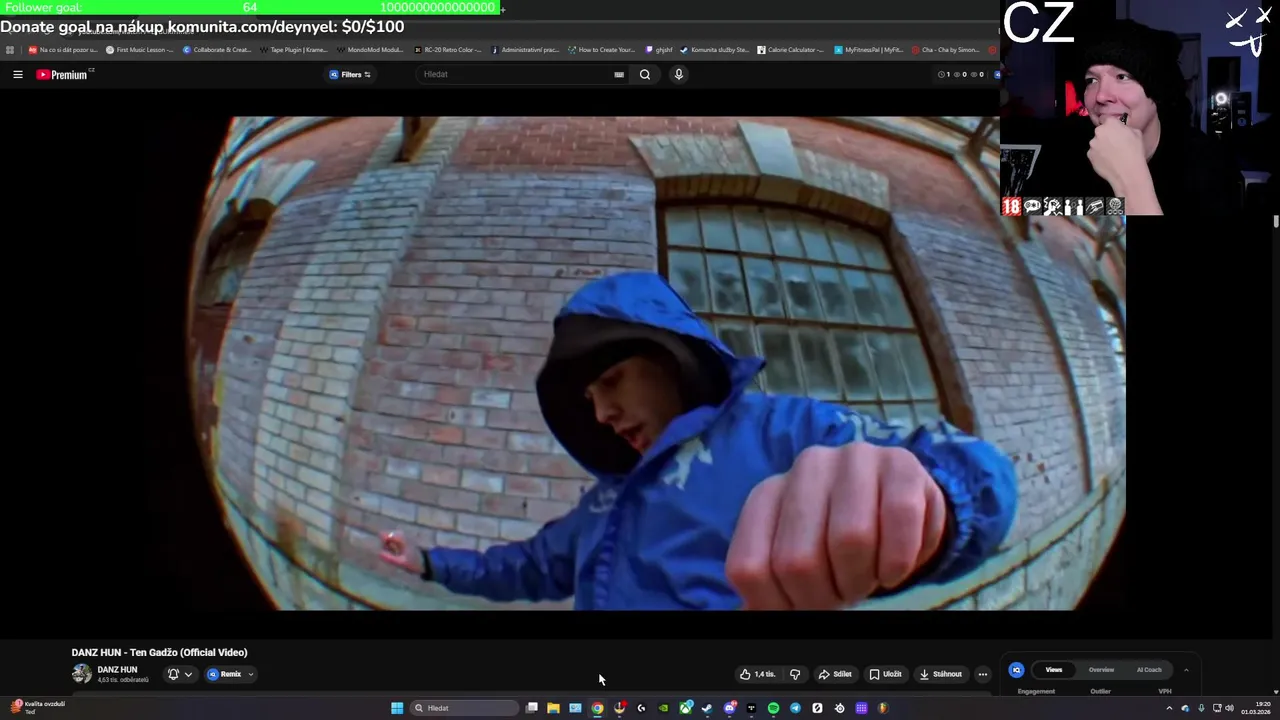Open Google Chrome in the taskbar

(x=597, y=708)
